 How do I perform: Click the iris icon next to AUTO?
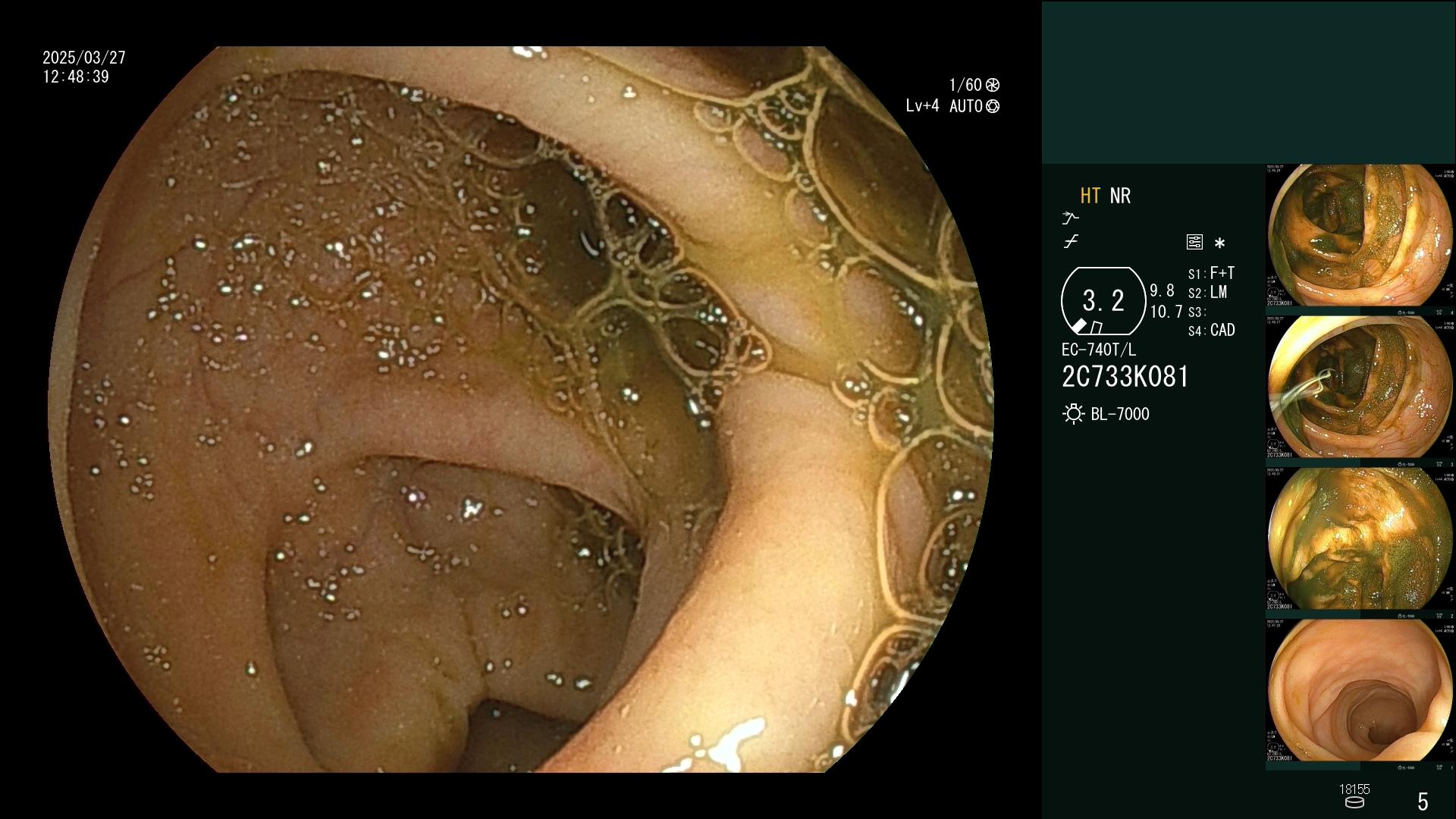(x=993, y=106)
